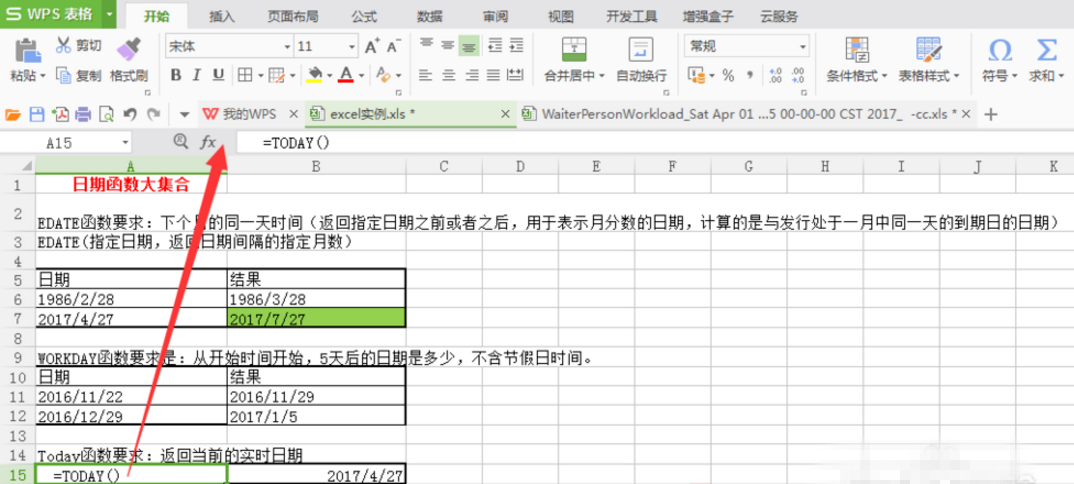
Task: Click the Format Painter (格式刷) icon
Action: (128, 51)
